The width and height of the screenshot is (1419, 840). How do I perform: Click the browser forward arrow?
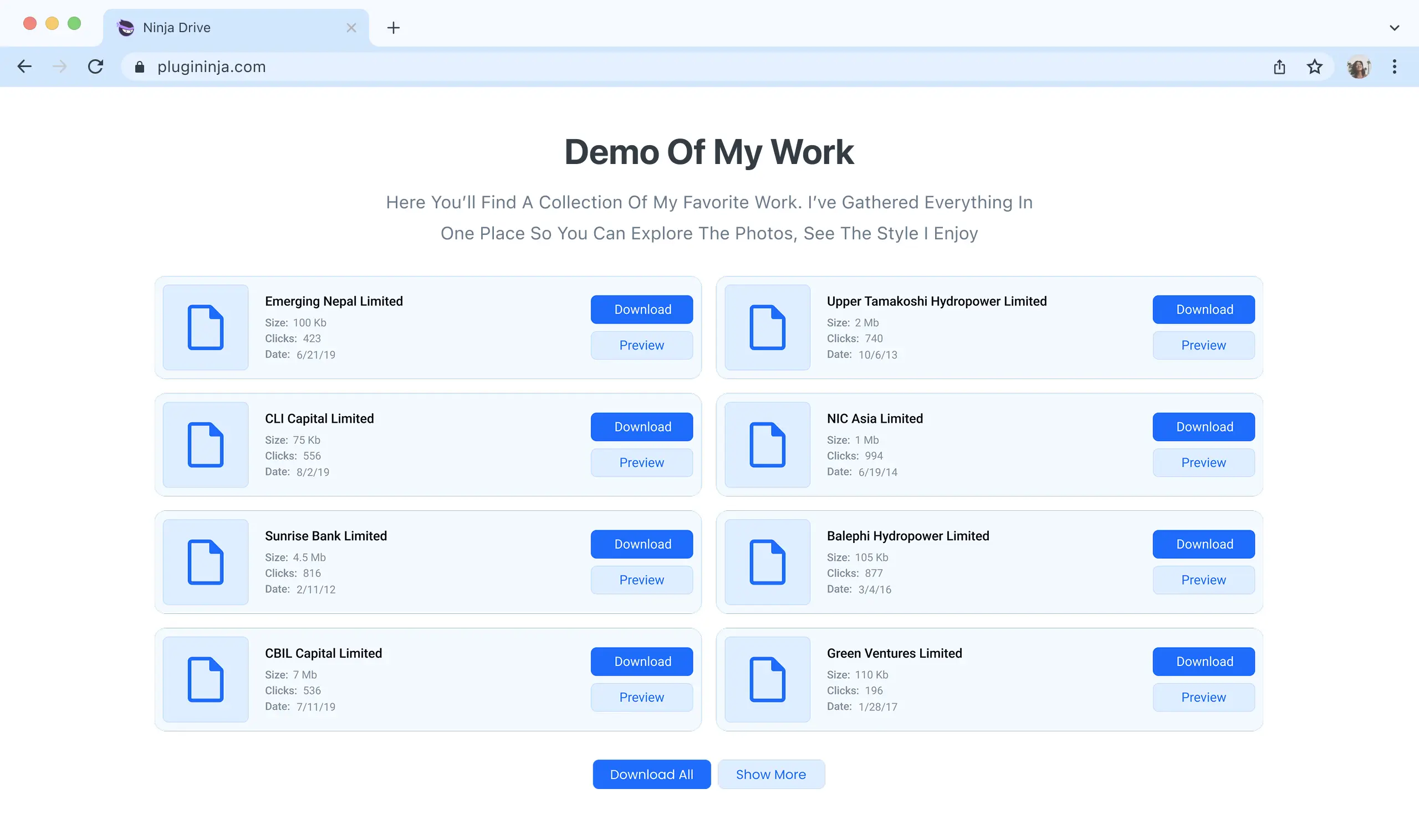[x=59, y=67]
